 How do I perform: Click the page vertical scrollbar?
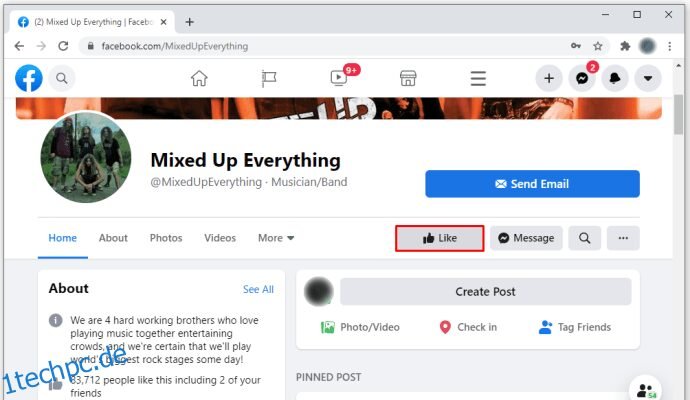(x=678, y=114)
